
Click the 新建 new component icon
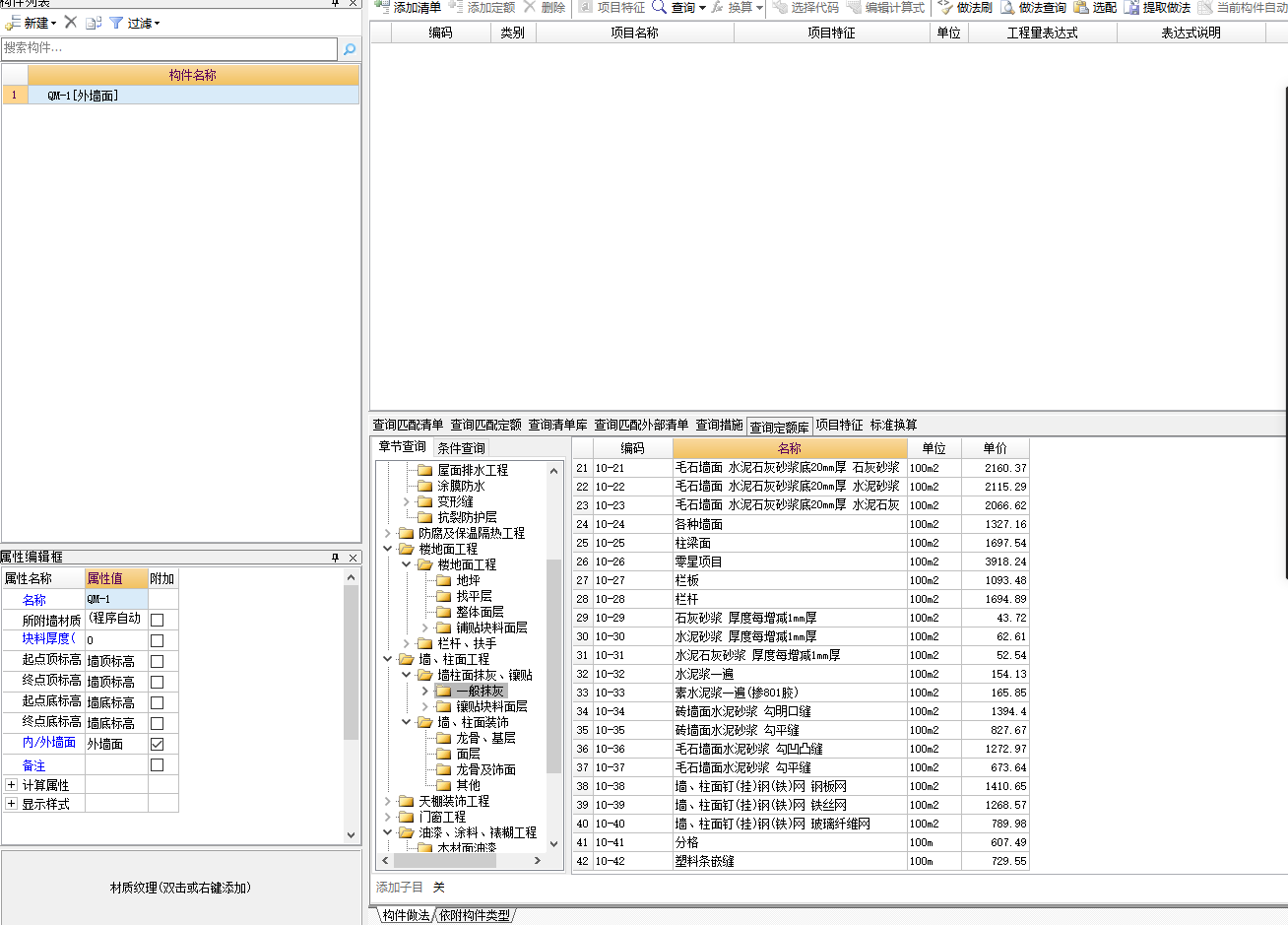[13, 23]
